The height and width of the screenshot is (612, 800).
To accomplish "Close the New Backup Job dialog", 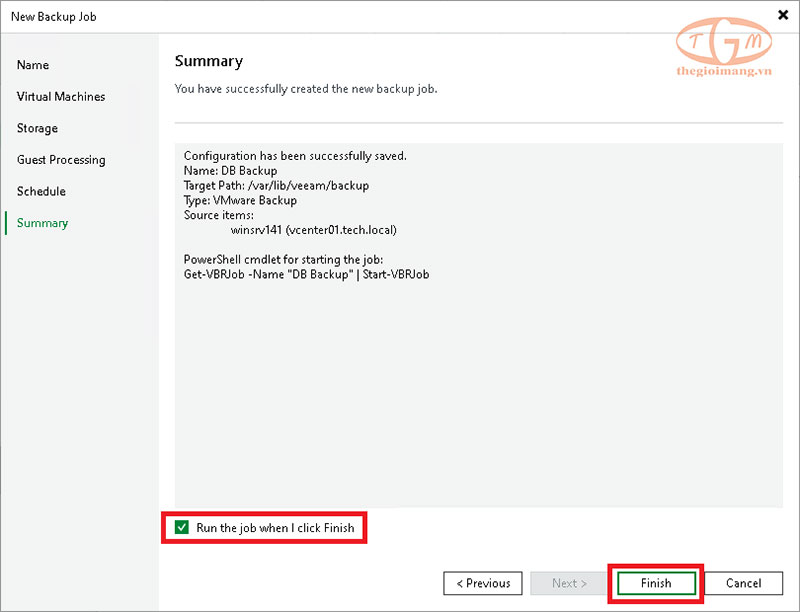I will [x=783, y=15].
